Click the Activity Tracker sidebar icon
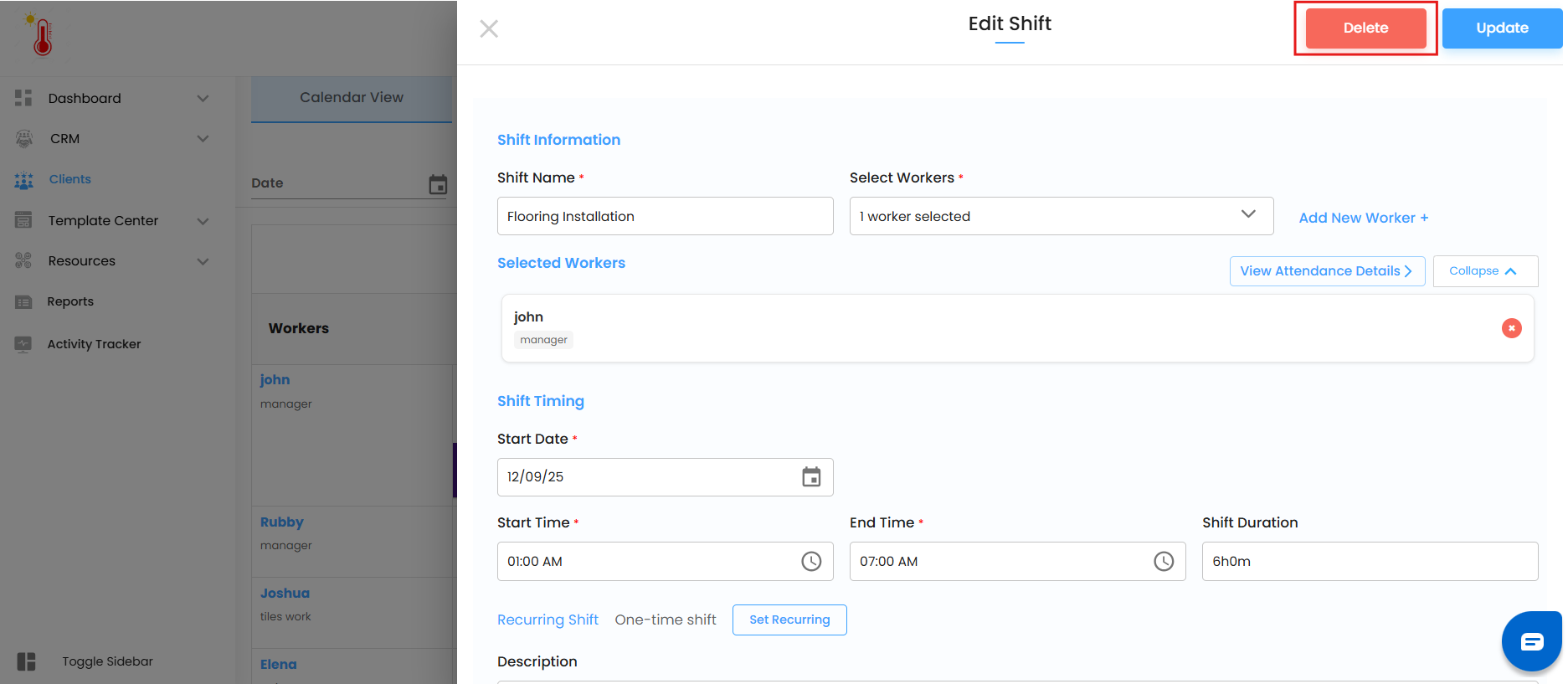 click(x=23, y=344)
